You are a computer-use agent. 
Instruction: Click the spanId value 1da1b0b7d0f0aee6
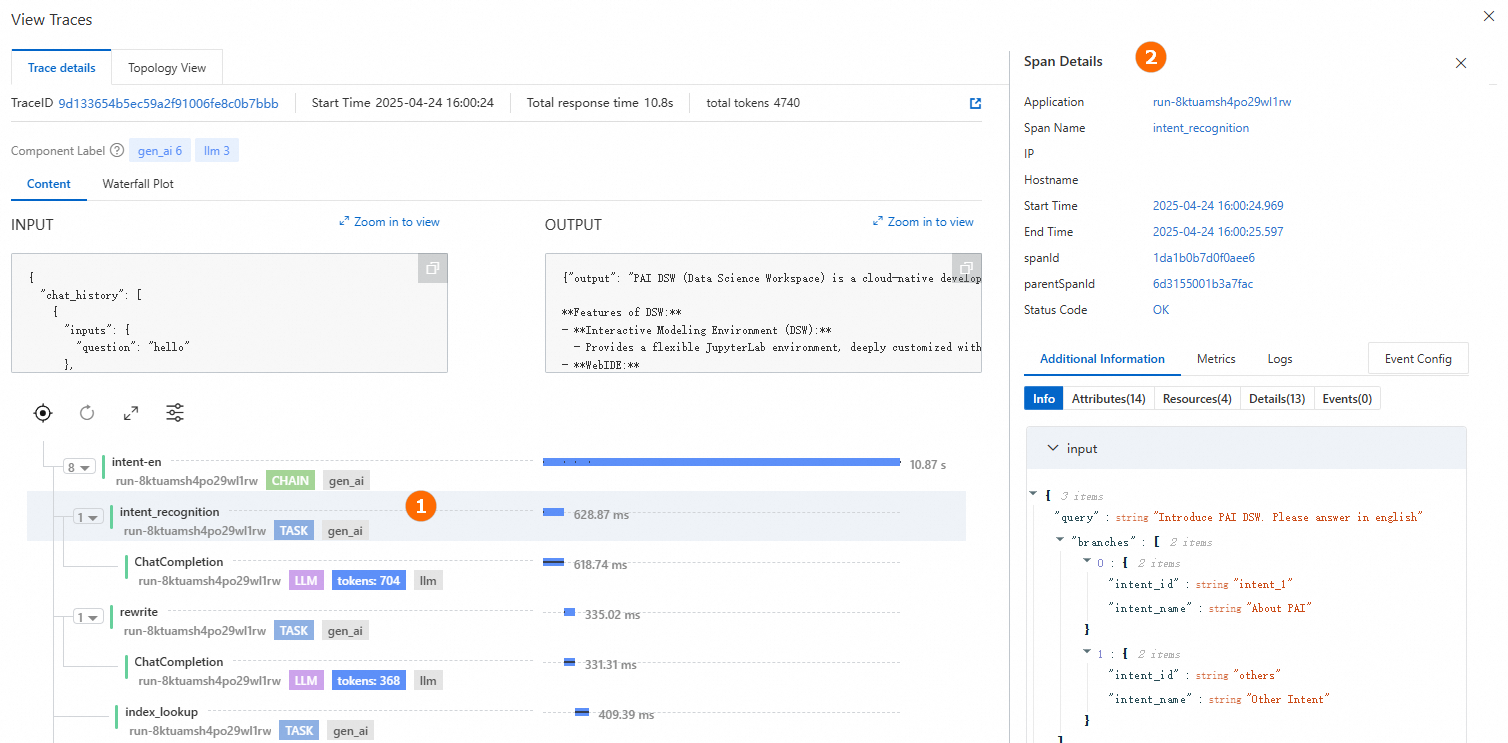pyautogui.click(x=1204, y=258)
